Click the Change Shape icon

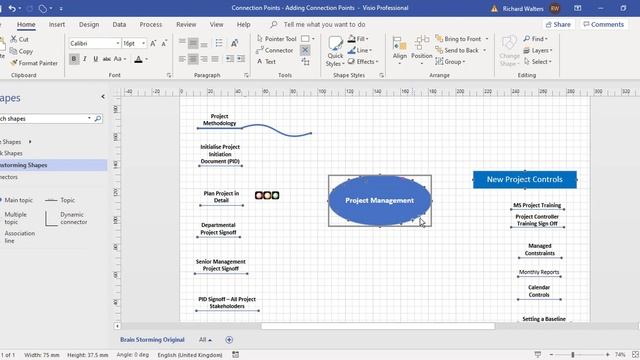pos(509,51)
